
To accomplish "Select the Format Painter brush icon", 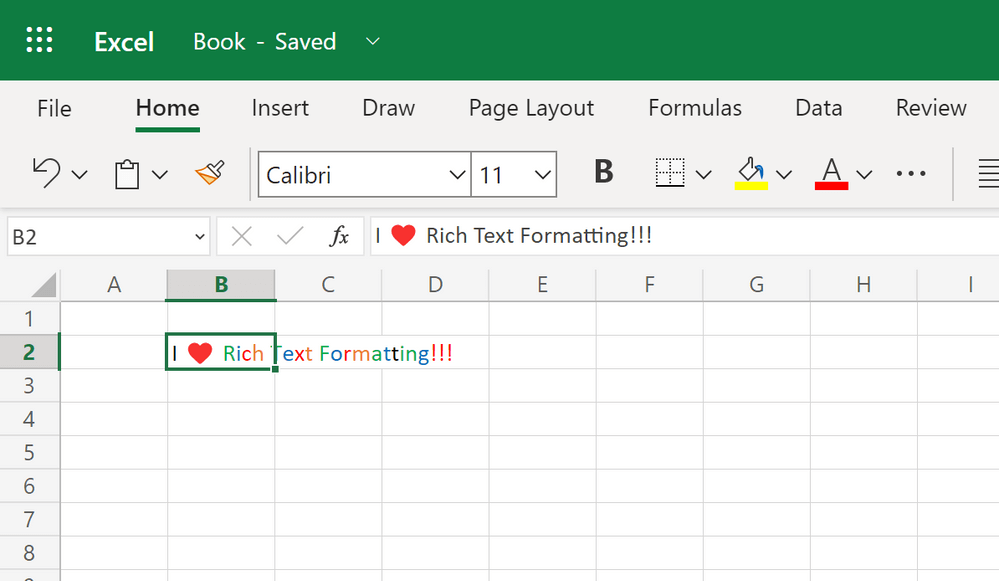I will pyautogui.click(x=210, y=173).
